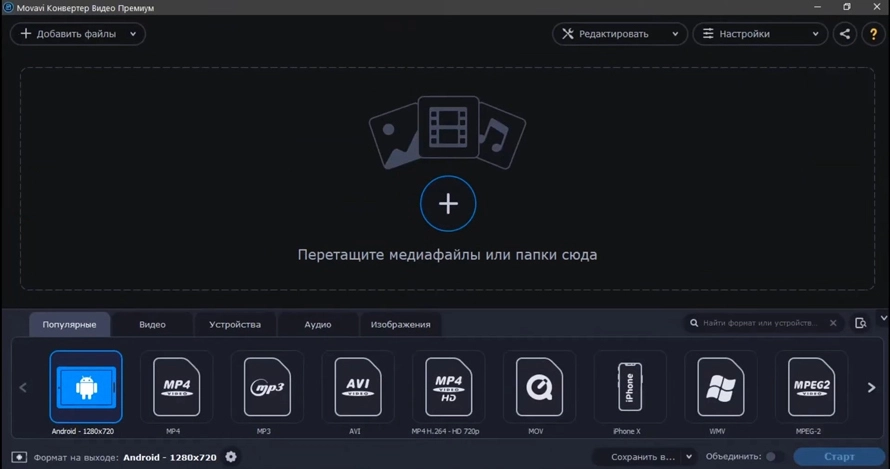Click the Перетащите медиафайлы или папки сюда text

pyautogui.click(x=447, y=255)
